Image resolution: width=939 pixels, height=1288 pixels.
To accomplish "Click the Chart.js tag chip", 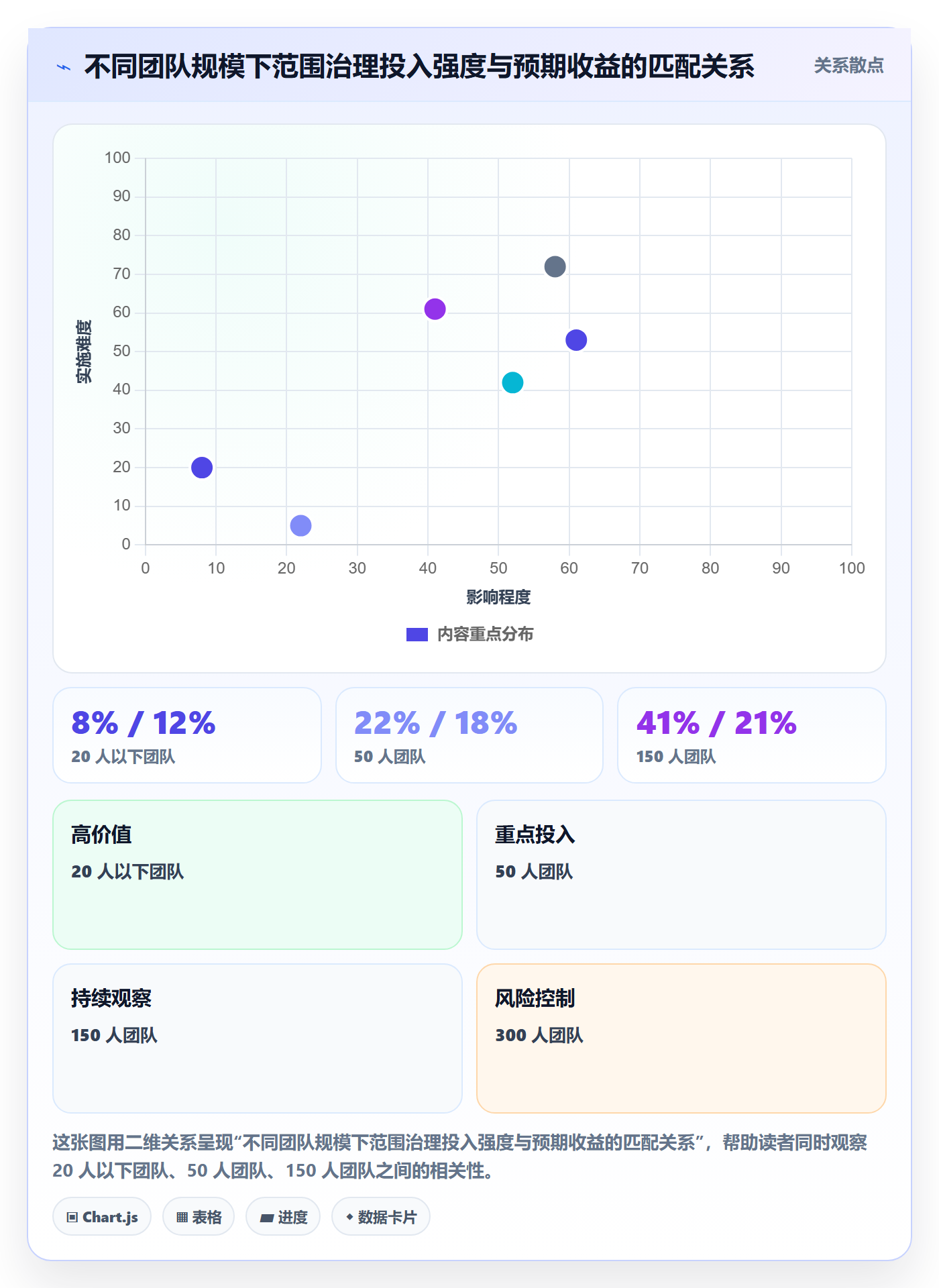I will tap(102, 1217).
